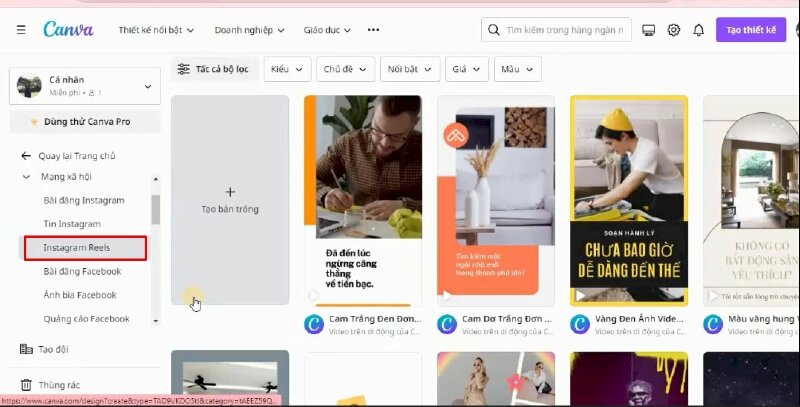Image resolution: width=800 pixels, height=407 pixels.
Task: Click sidebar scrollbar up arrow
Action: [x=156, y=179]
